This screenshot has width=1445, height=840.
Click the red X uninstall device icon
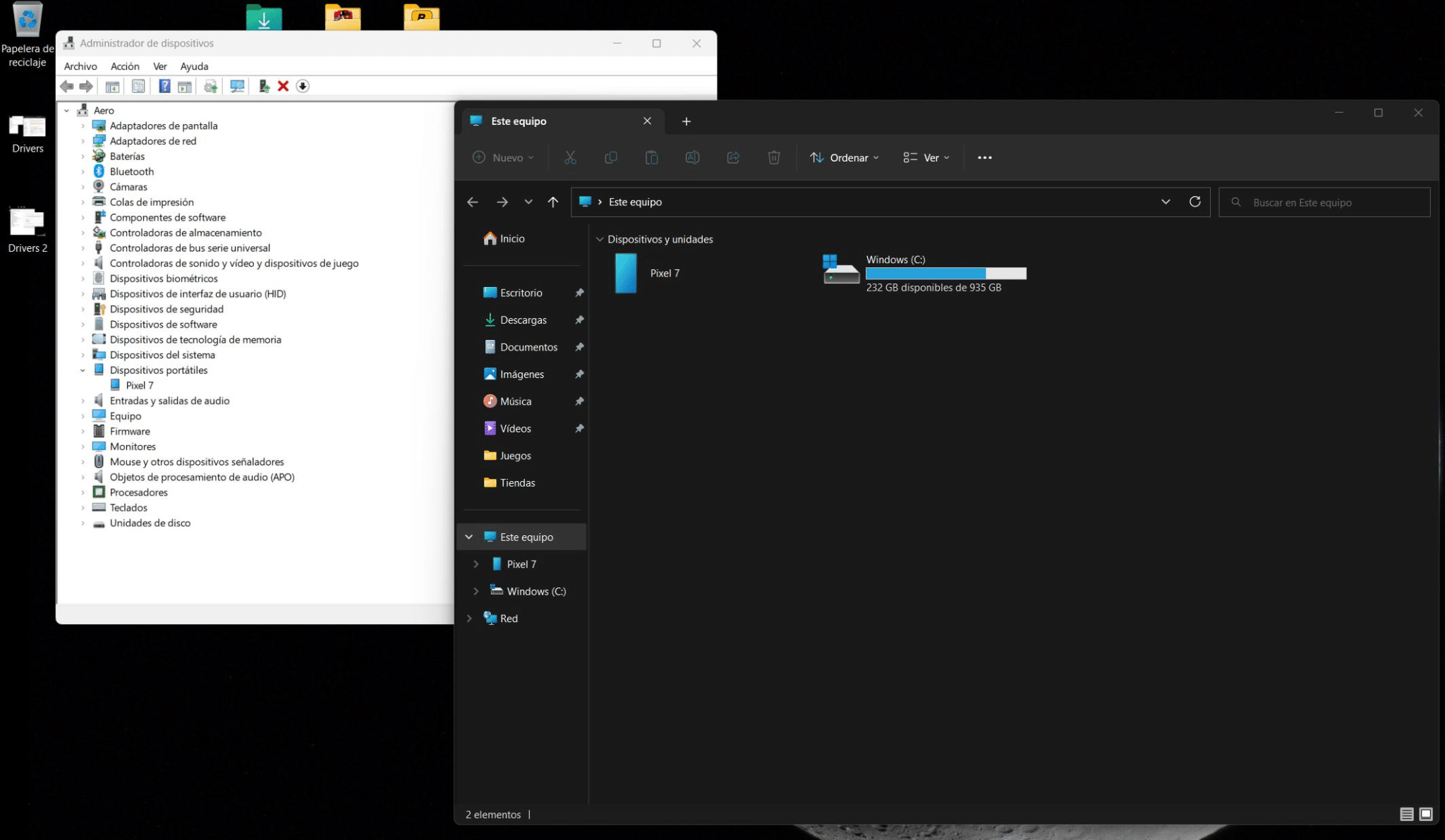tap(283, 86)
